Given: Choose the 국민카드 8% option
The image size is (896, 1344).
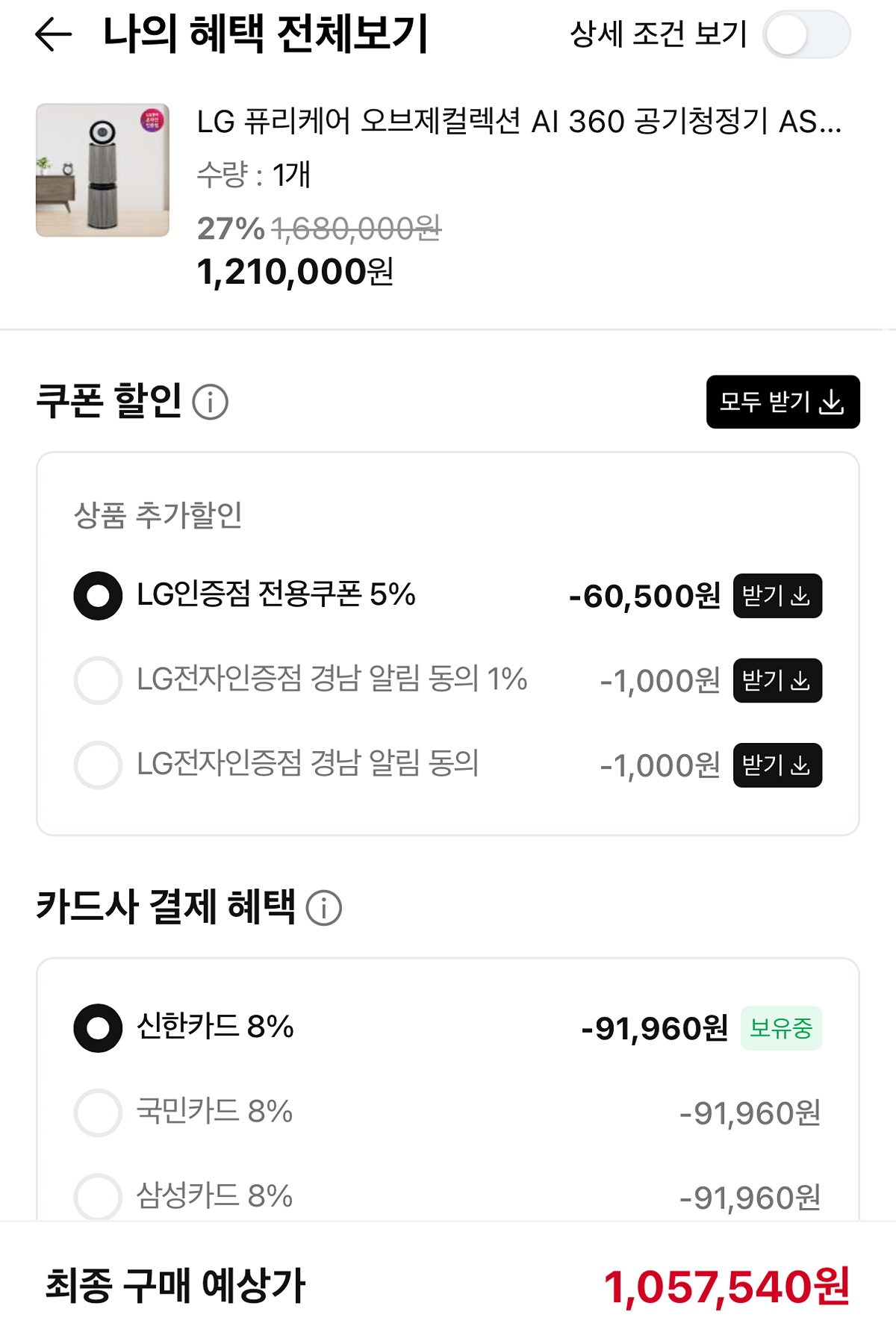Looking at the screenshot, I should click(98, 1113).
